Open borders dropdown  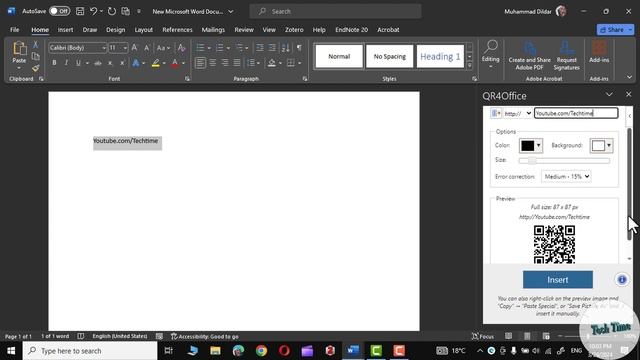[300, 63]
